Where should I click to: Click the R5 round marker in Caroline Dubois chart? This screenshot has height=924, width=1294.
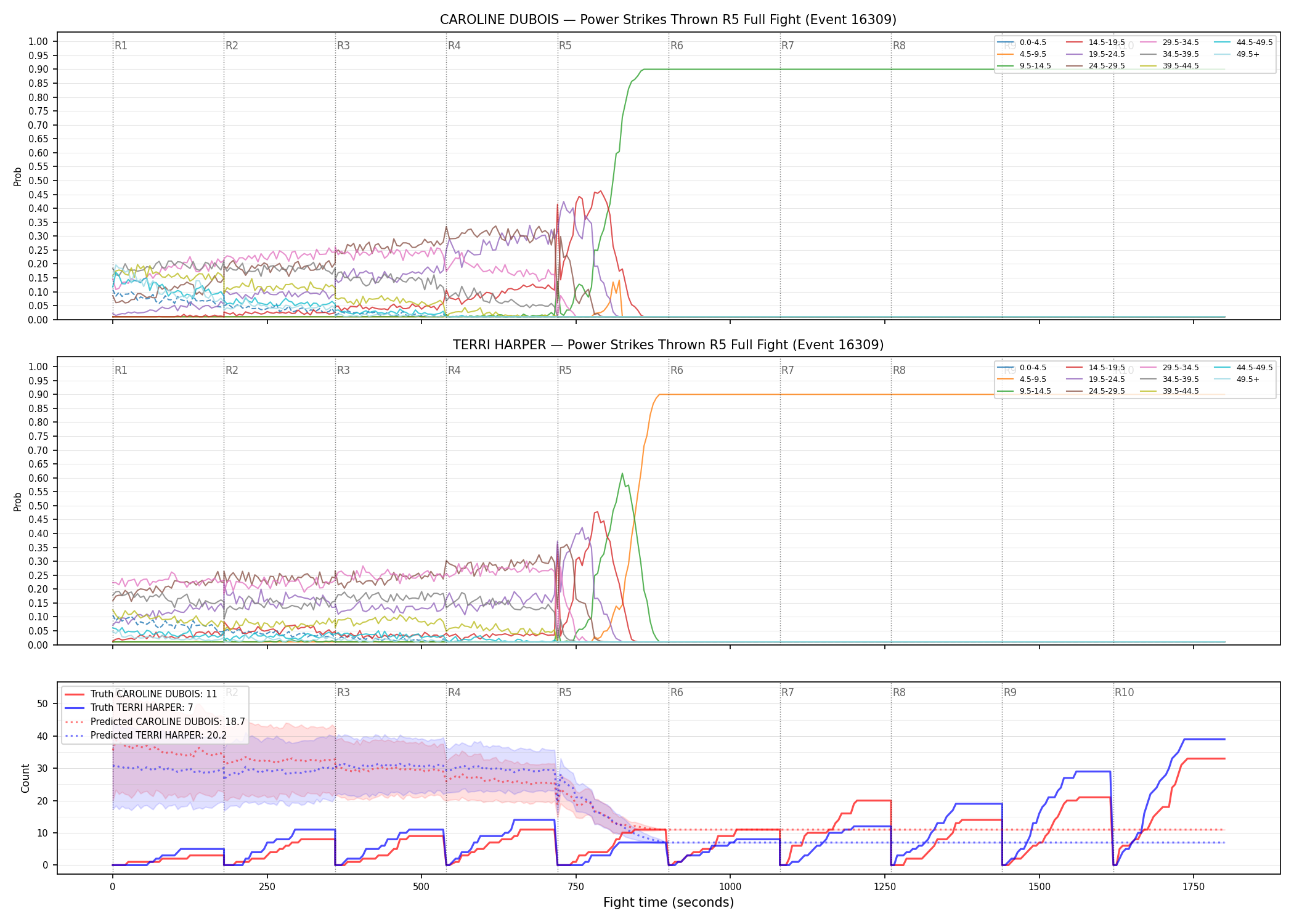[565, 46]
